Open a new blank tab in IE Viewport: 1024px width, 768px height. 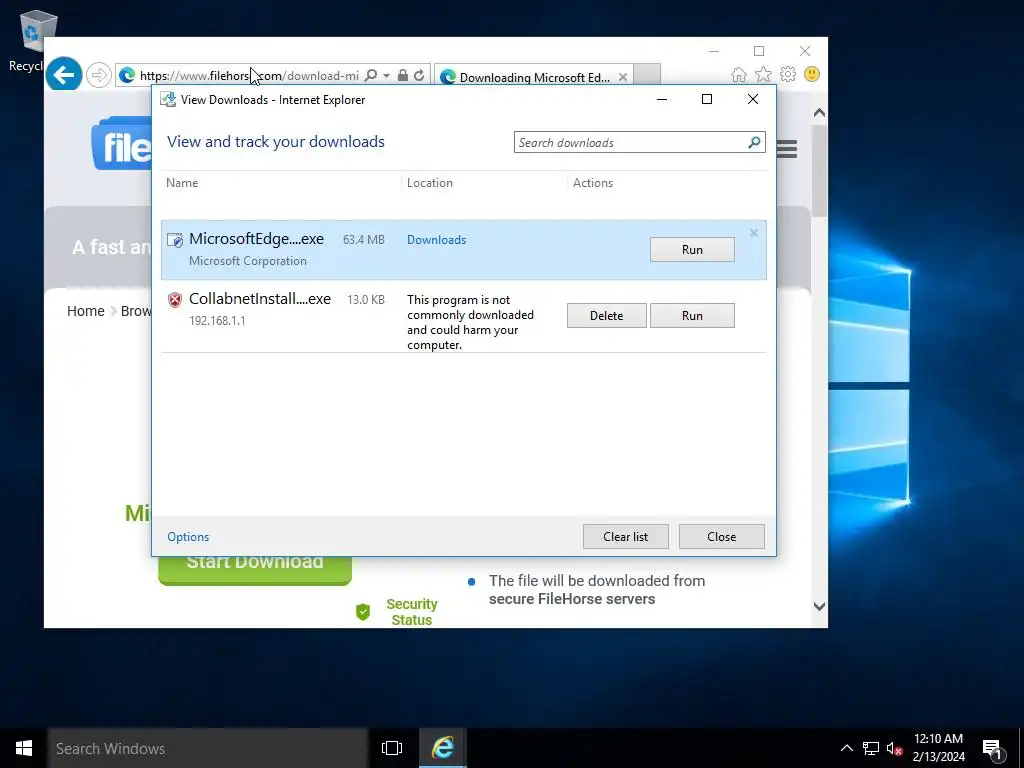pyautogui.click(x=647, y=75)
